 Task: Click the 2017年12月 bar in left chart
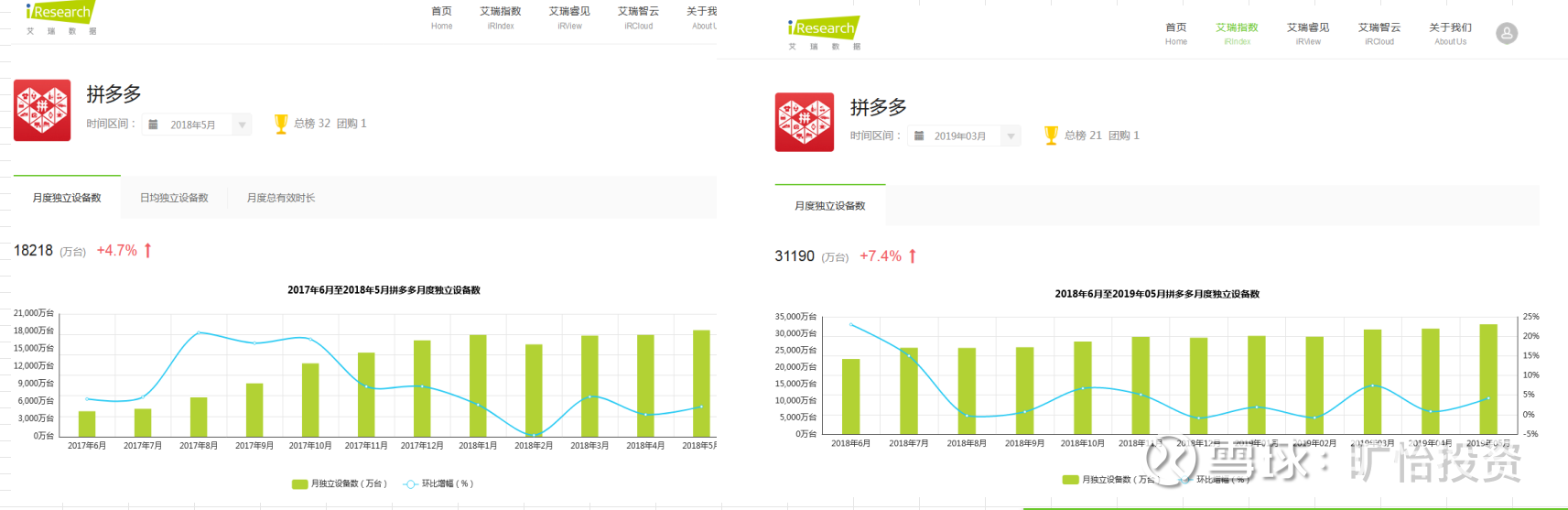click(x=422, y=388)
